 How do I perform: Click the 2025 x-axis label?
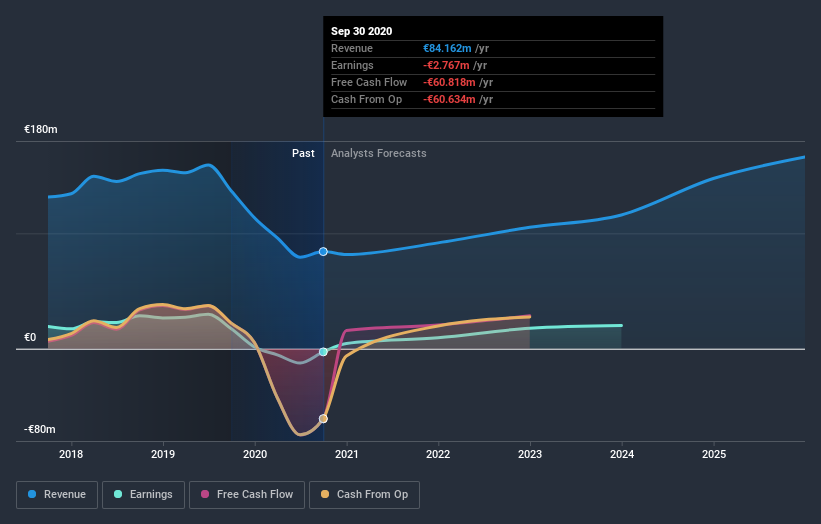(714, 454)
